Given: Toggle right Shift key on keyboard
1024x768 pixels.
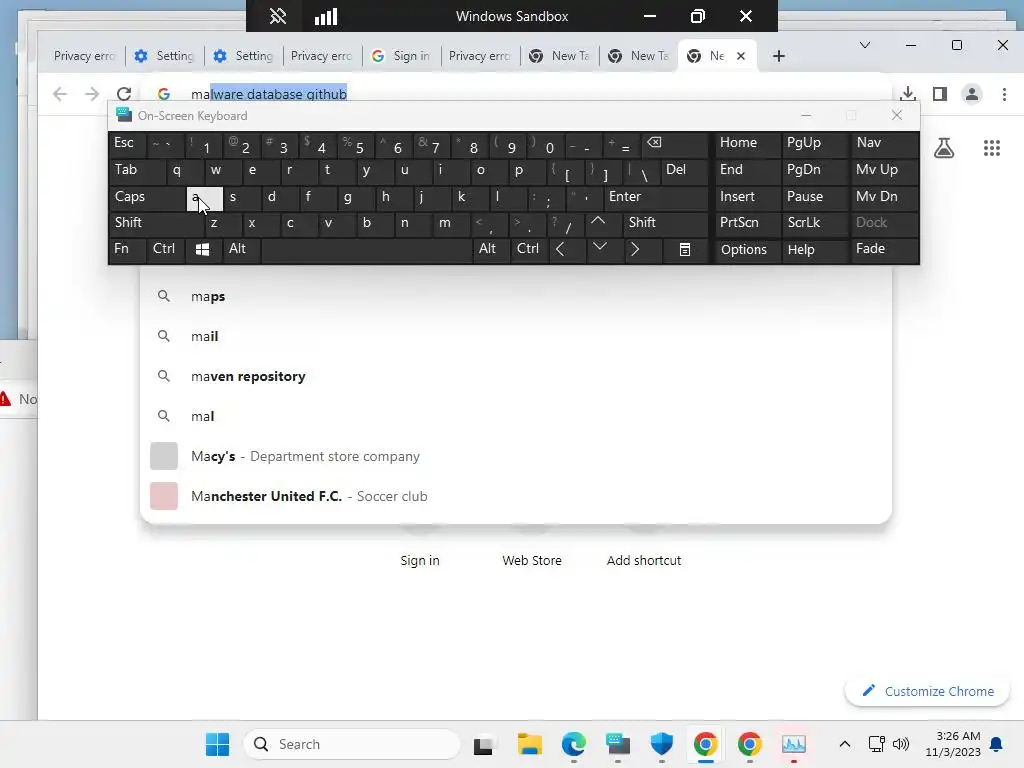Looking at the screenshot, I should pyautogui.click(x=666, y=223).
